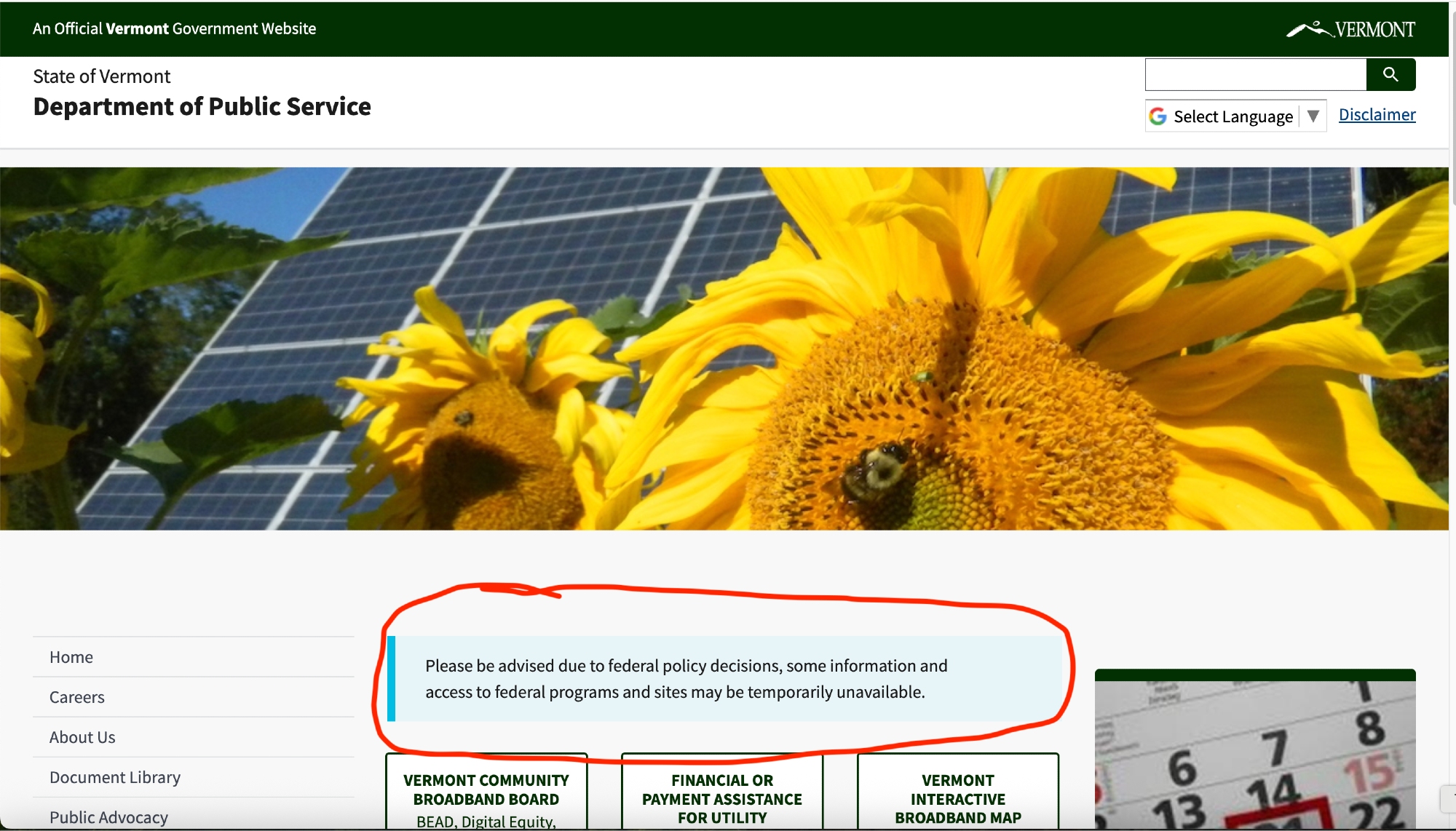Click the federal policy advisory notice

[x=684, y=678]
